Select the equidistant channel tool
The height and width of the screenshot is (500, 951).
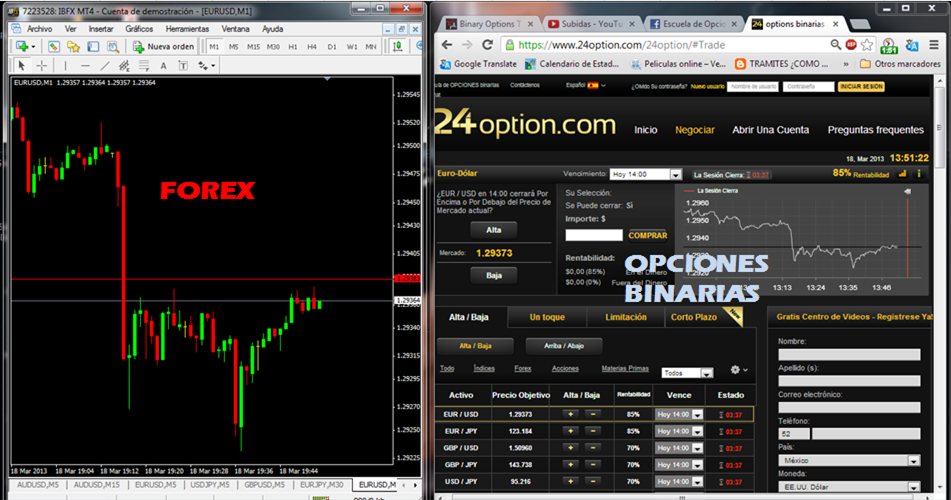point(124,65)
